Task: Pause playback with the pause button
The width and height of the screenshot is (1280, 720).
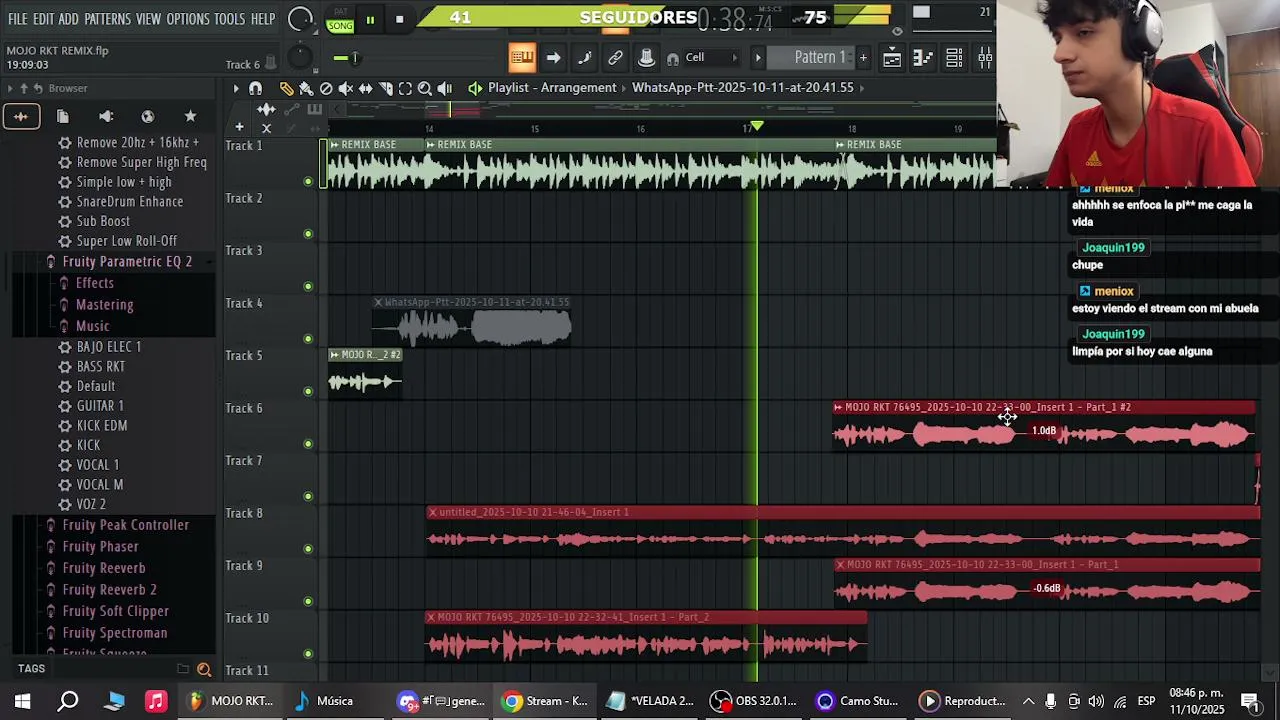Action: [x=370, y=19]
